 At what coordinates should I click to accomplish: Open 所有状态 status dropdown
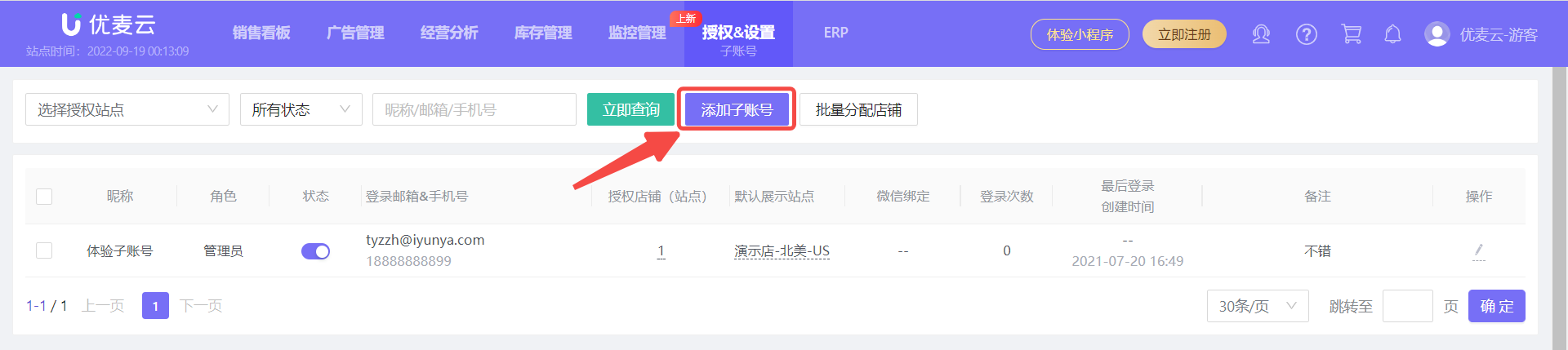(301, 109)
